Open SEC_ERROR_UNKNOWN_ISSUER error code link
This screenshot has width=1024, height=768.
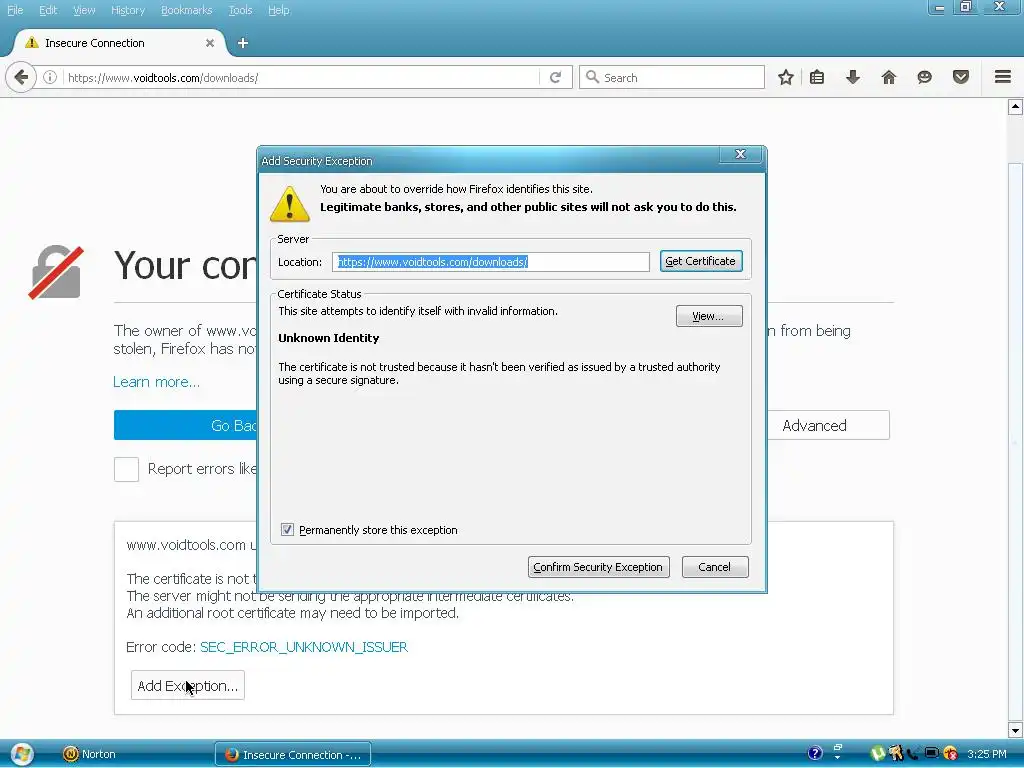[x=304, y=647]
